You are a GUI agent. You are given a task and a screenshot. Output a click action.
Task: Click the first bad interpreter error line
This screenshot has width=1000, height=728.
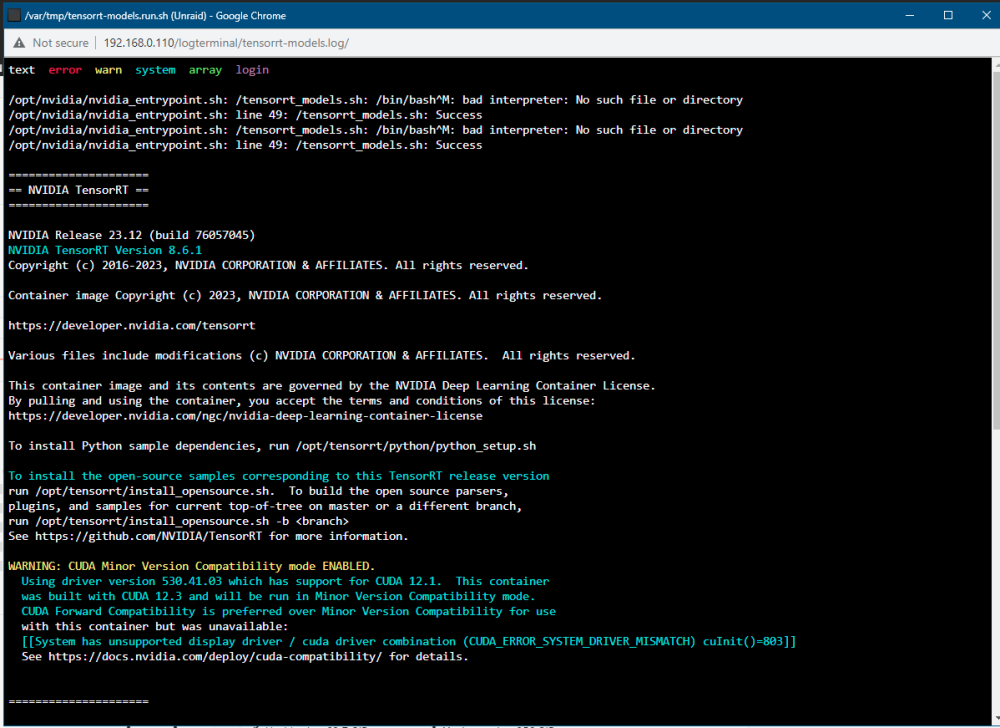click(x=376, y=100)
